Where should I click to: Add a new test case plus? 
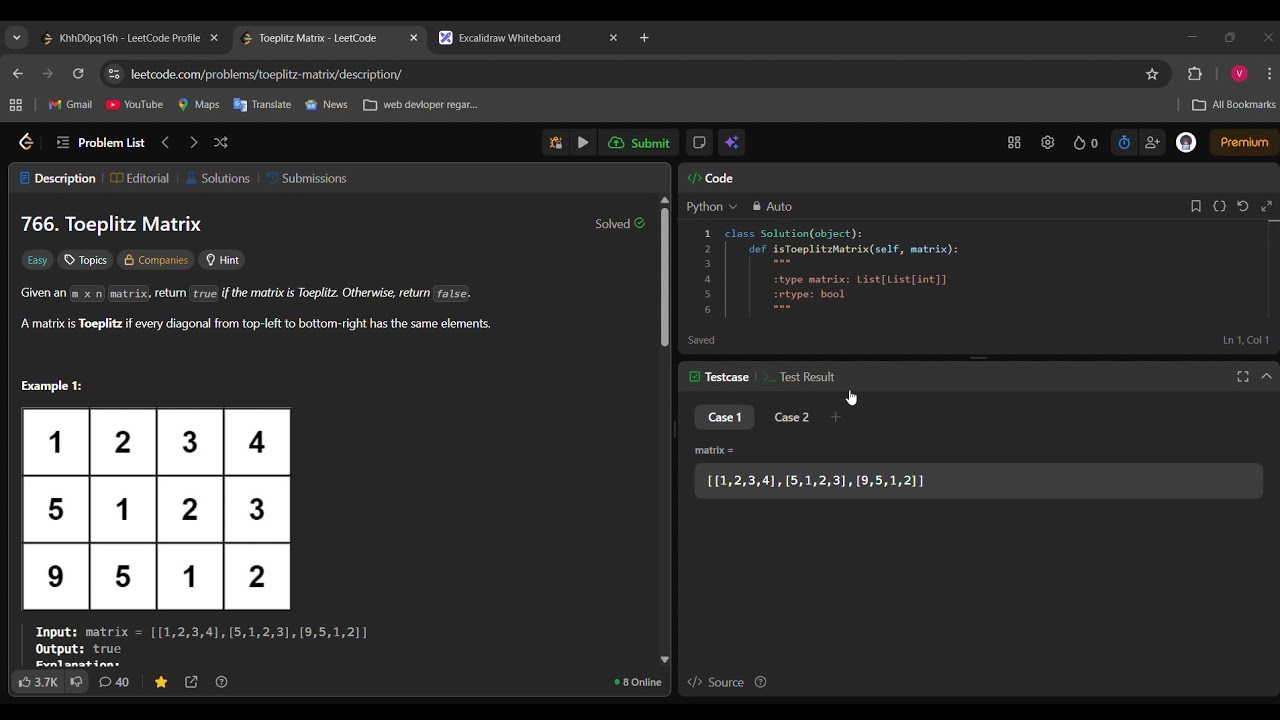[x=835, y=417]
